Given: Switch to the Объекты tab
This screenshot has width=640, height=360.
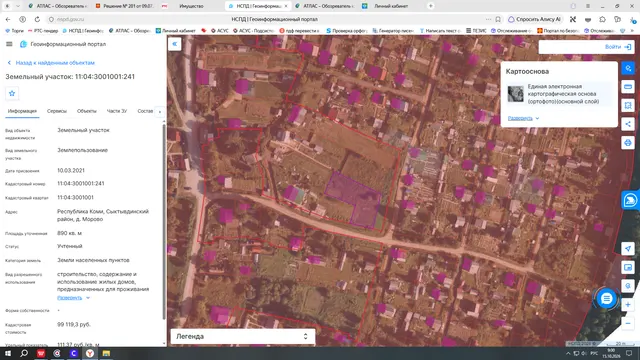Looking at the screenshot, I should [x=87, y=111].
